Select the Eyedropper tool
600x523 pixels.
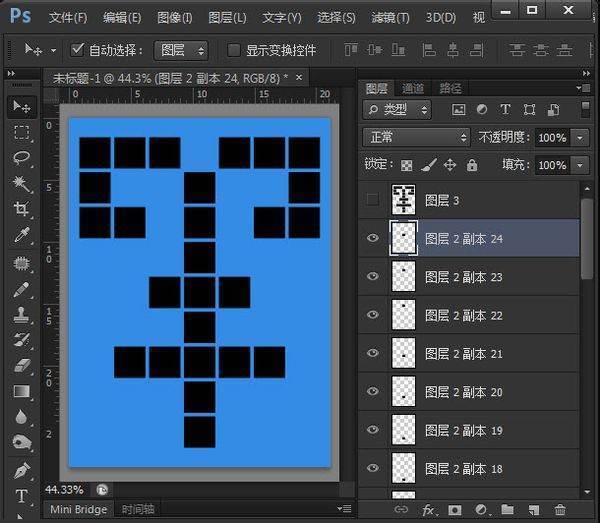tap(21, 236)
